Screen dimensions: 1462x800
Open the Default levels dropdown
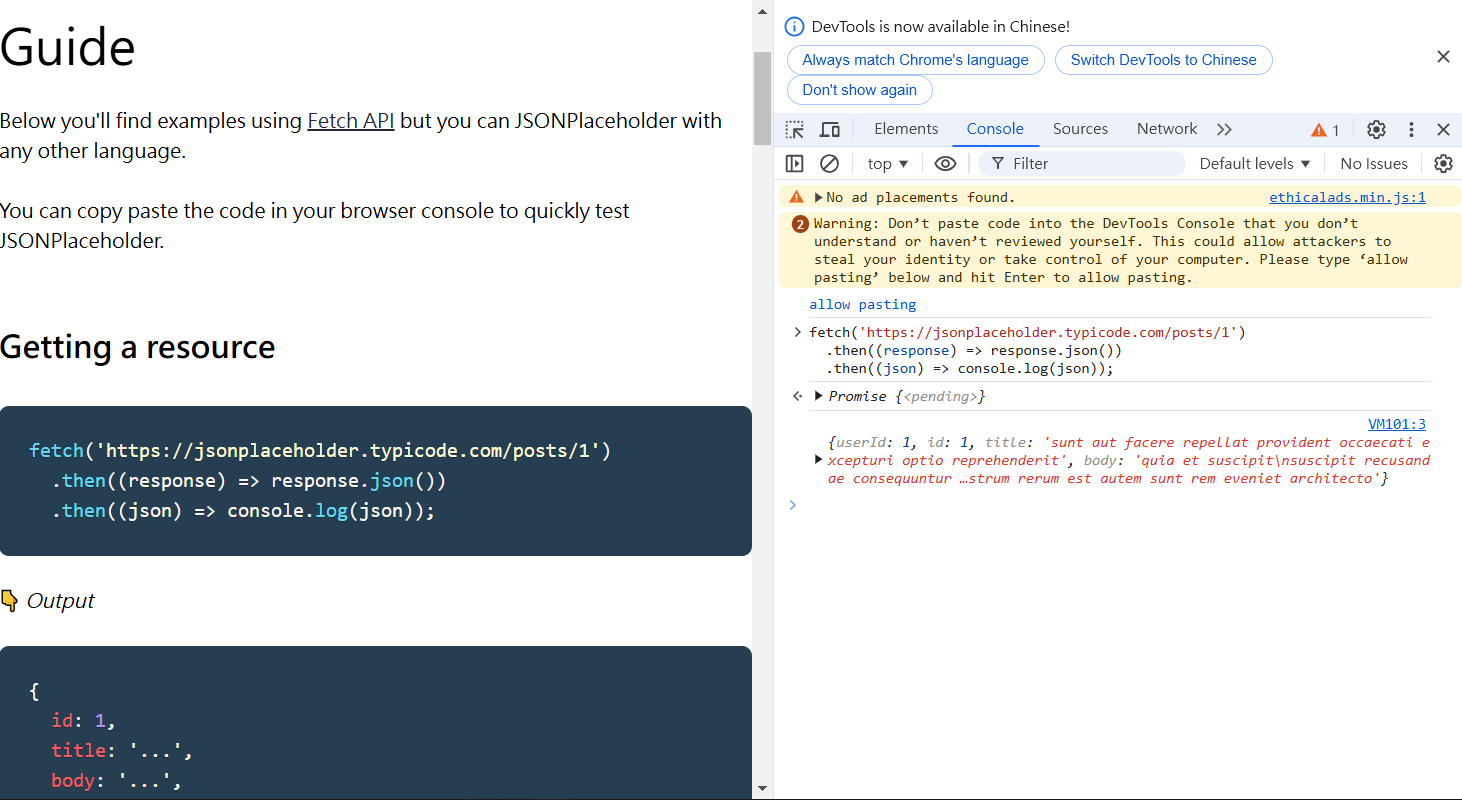pyautogui.click(x=1254, y=163)
